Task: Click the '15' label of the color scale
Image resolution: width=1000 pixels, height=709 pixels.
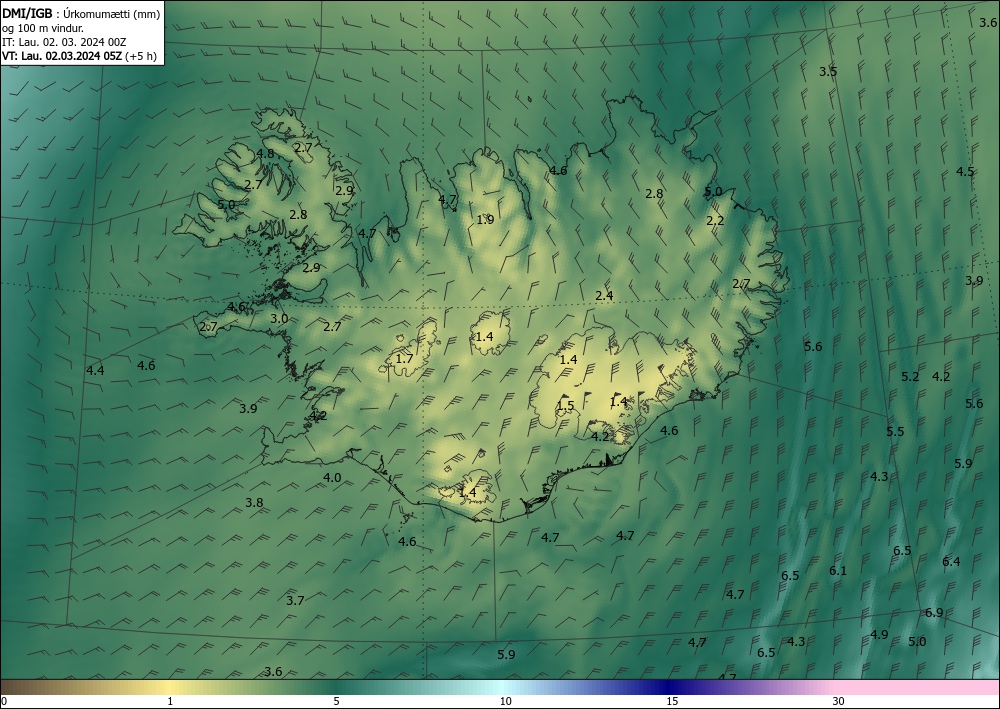Action: (x=672, y=701)
